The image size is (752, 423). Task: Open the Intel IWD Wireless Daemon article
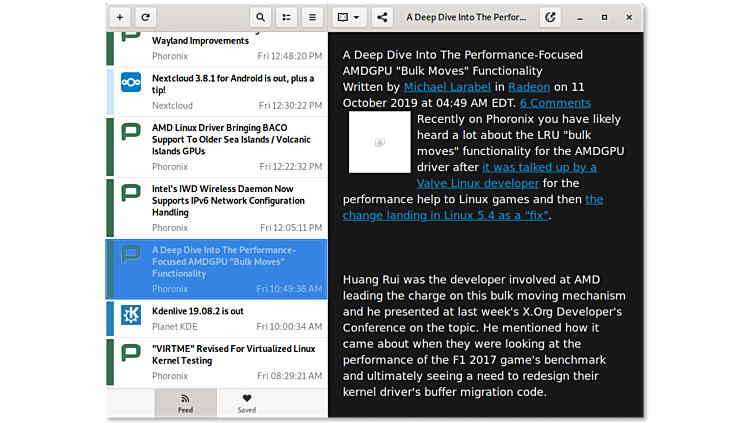222,200
